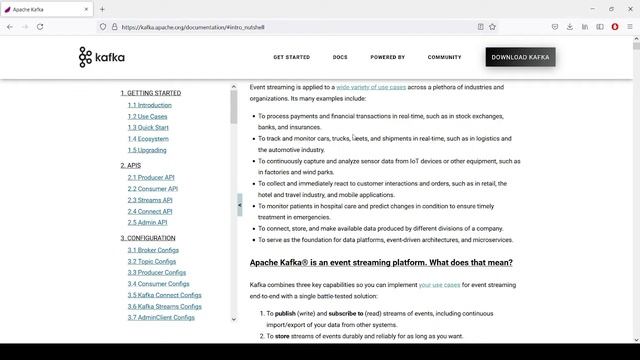
Task: Open the downloads arrow icon
Action: coord(570,27)
